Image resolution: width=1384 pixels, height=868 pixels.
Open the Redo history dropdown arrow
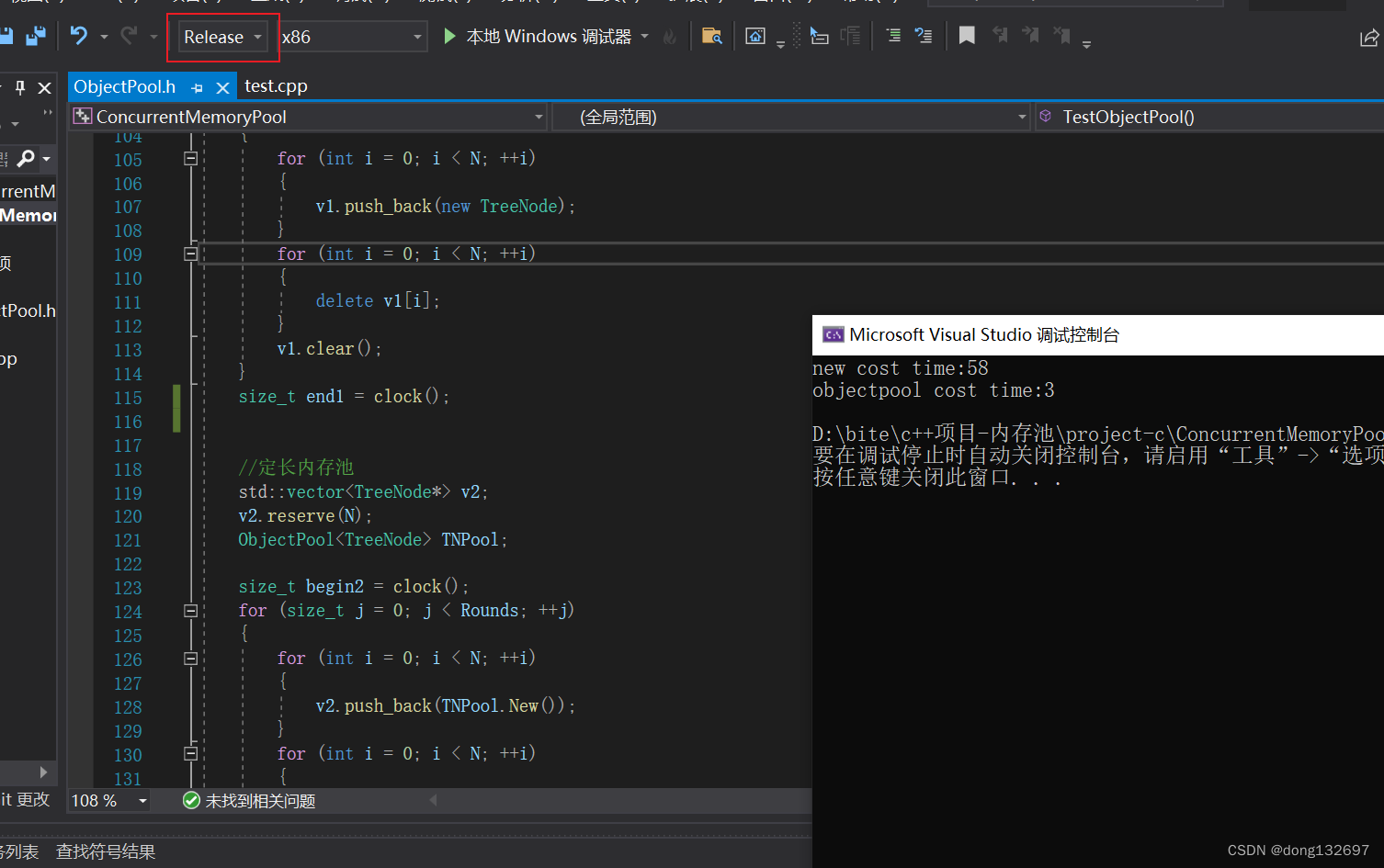click(153, 37)
